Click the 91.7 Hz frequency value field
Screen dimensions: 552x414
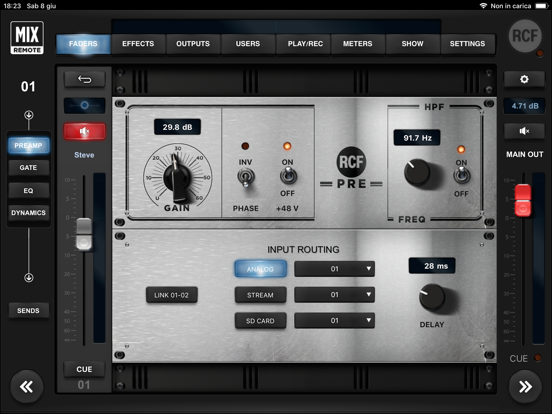click(x=417, y=138)
